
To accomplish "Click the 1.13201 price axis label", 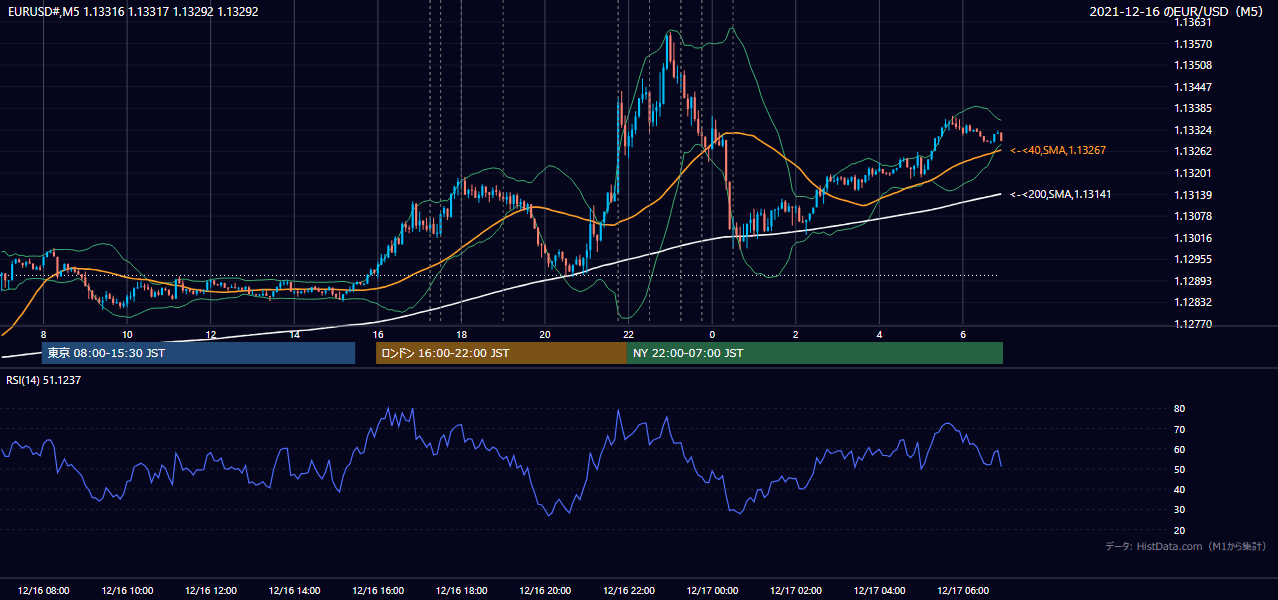I will point(1194,173).
